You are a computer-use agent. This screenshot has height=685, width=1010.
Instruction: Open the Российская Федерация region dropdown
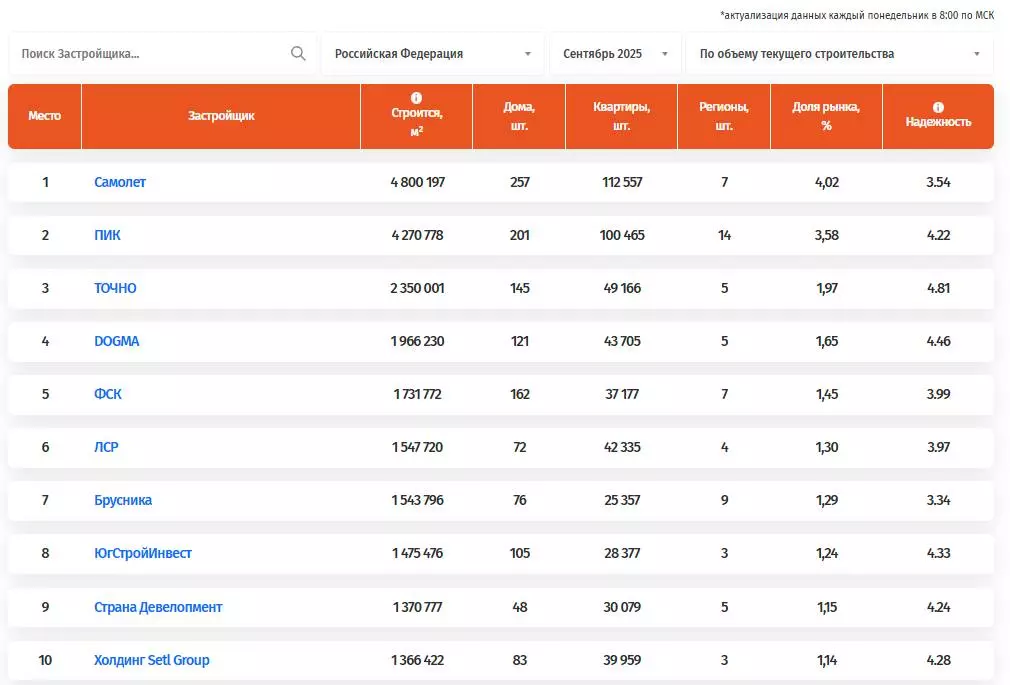(432, 54)
